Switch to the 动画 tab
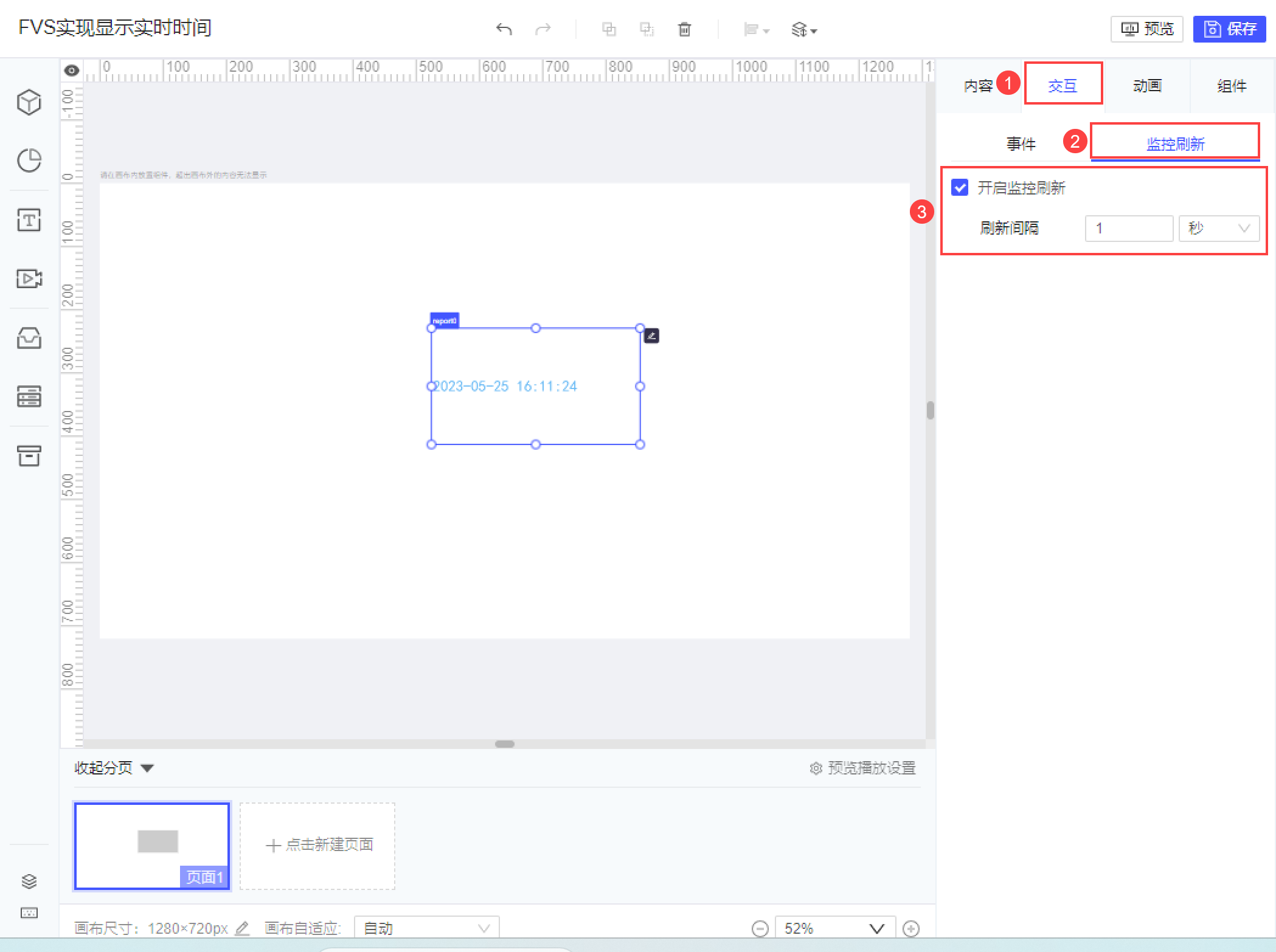Image resolution: width=1276 pixels, height=952 pixels. [1146, 86]
